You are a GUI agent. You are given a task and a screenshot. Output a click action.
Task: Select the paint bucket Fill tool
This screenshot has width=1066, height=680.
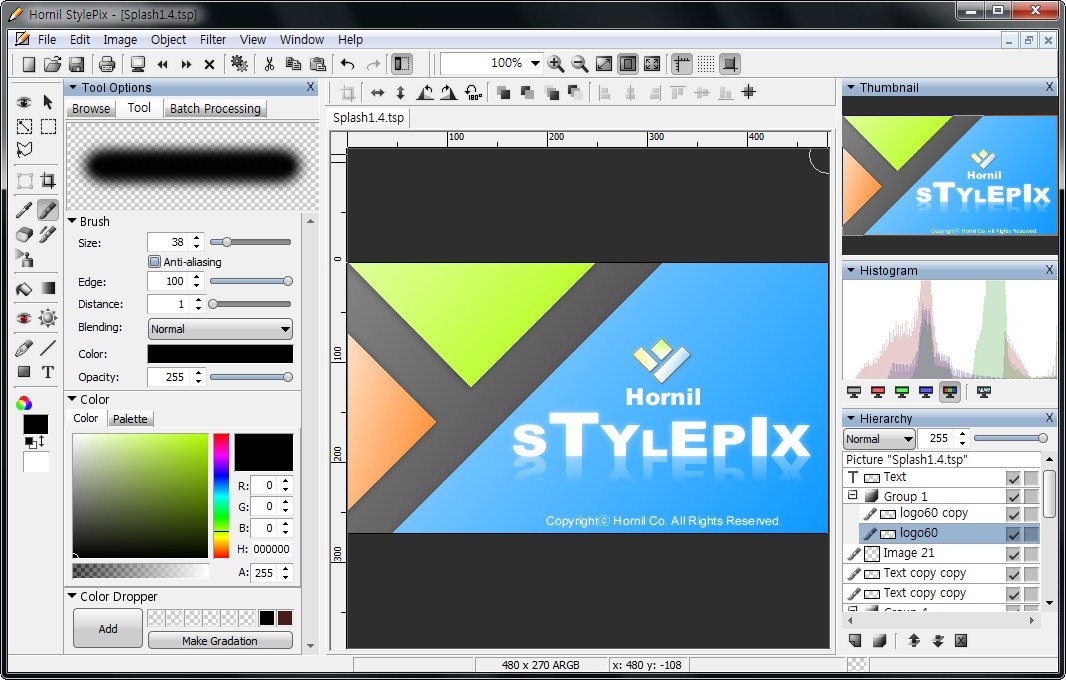[x=24, y=288]
